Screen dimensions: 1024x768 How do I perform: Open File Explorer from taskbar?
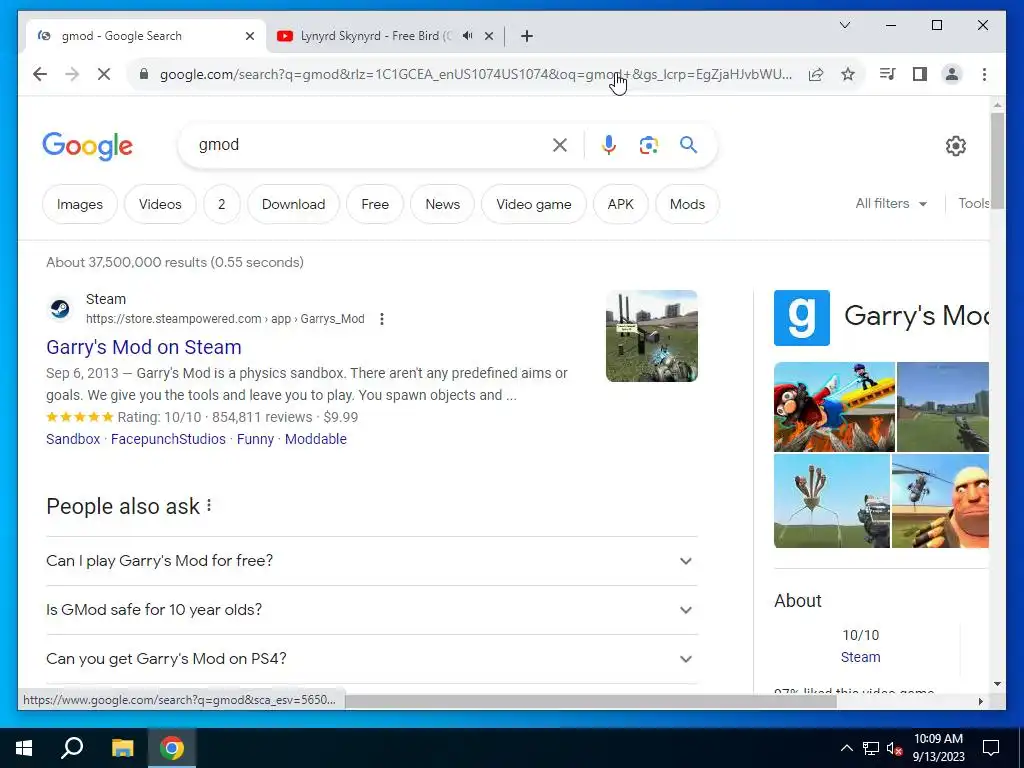122,748
